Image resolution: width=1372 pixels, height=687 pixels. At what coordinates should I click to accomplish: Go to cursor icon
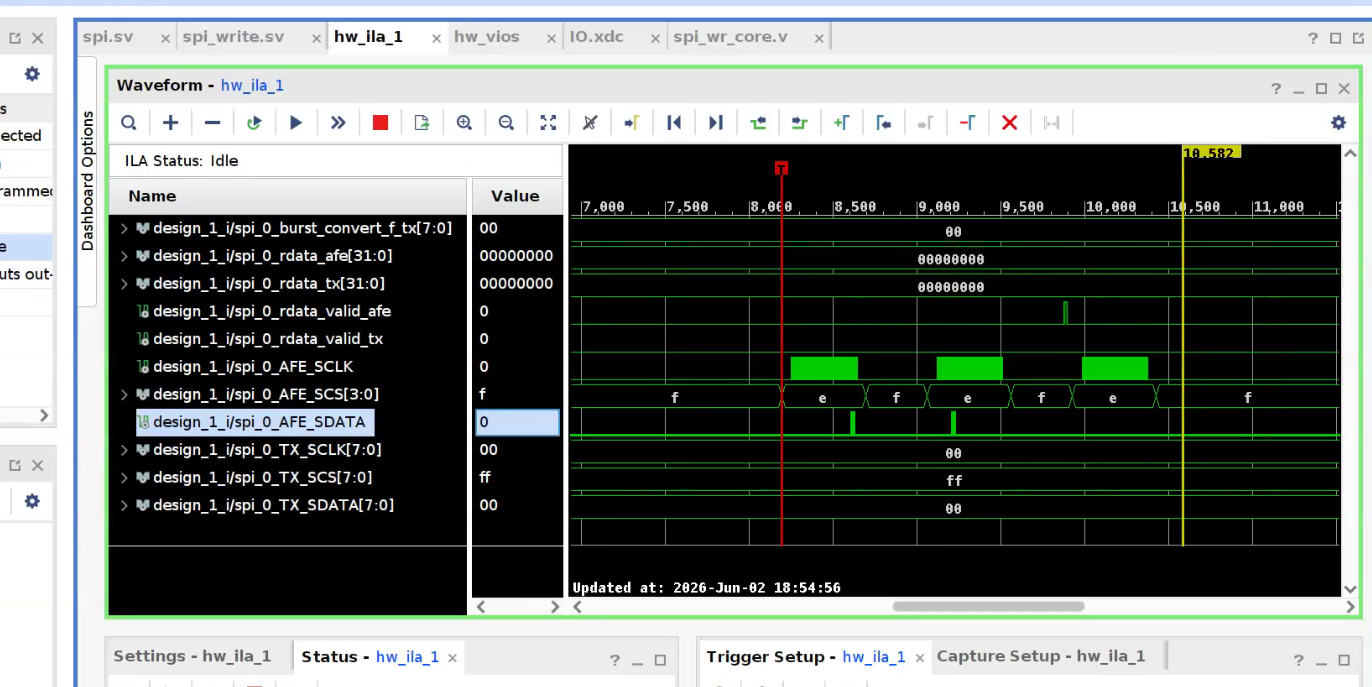coord(632,122)
